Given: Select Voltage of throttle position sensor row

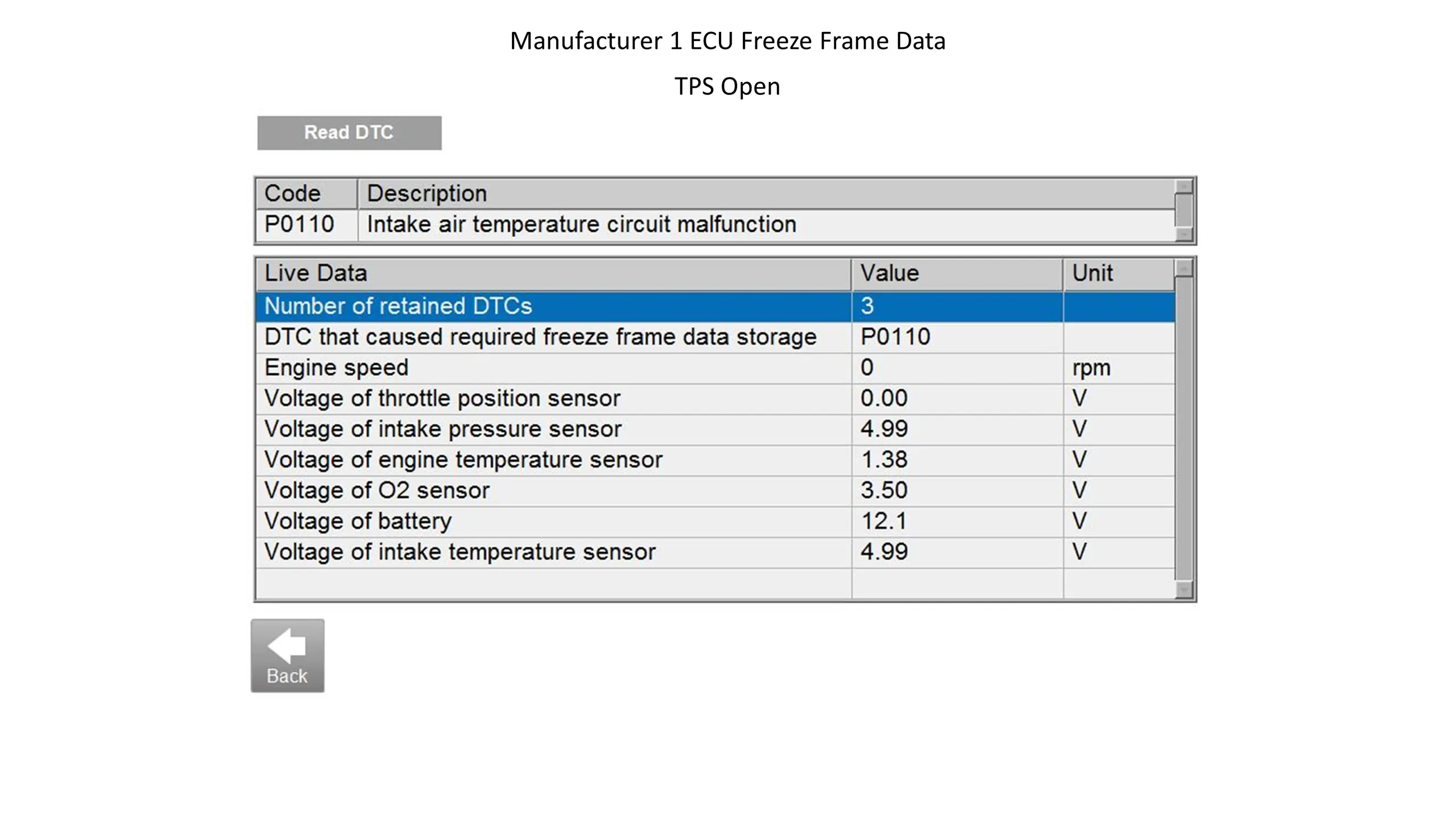Looking at the screenshot, I should [715, 399].
